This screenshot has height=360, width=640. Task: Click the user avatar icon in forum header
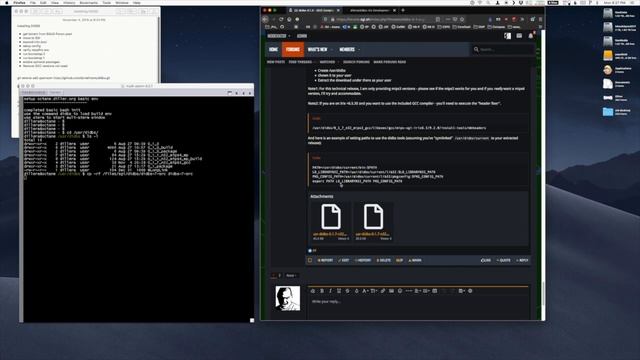click(x=507, y=36)
